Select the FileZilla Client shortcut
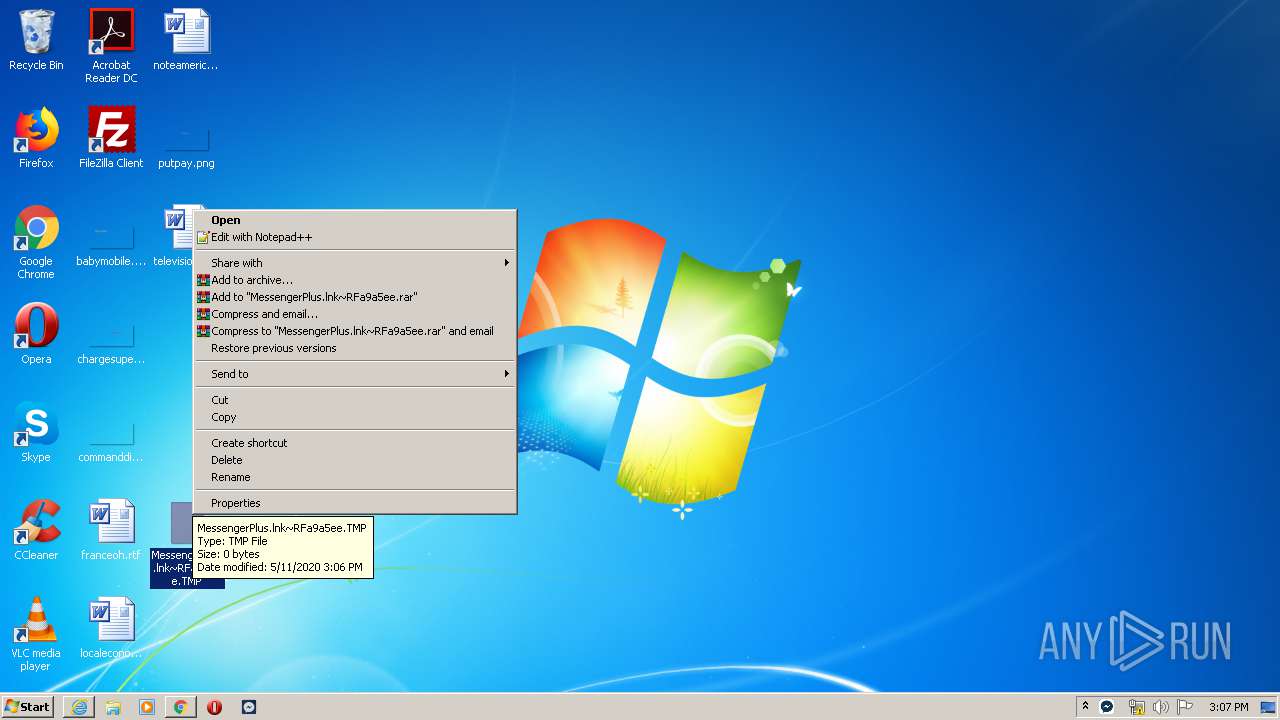Image resolution: width=1280 pixels, height=720 pixels. point(111,138)
